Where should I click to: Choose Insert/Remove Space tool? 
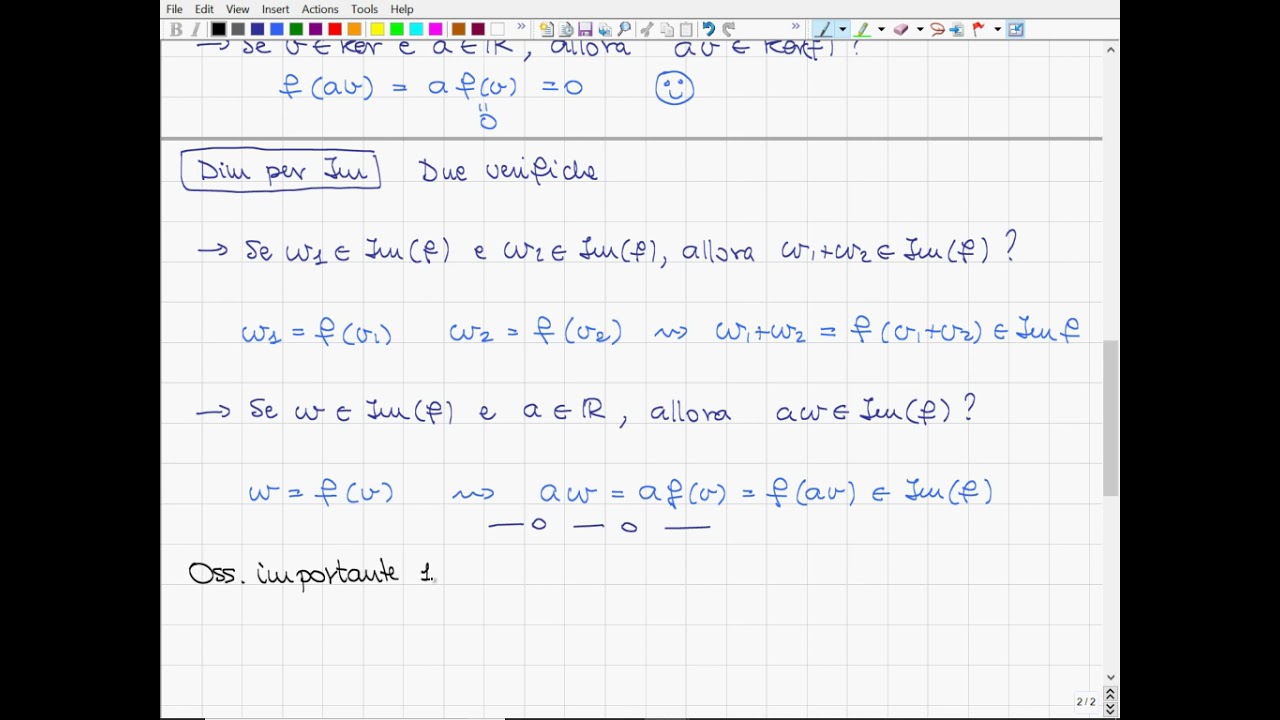coord(956,29)
